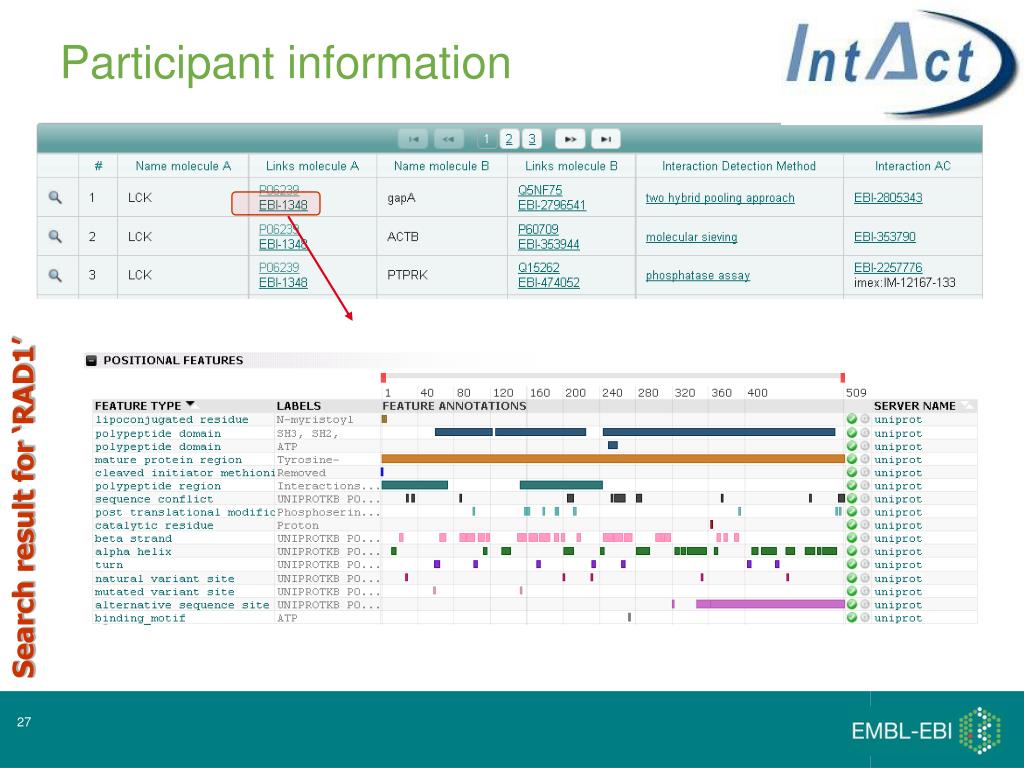This screenshot has width=1024, height=768.
Task: Open P60709 link for ACTB
Action: click(x=538, y=229)
